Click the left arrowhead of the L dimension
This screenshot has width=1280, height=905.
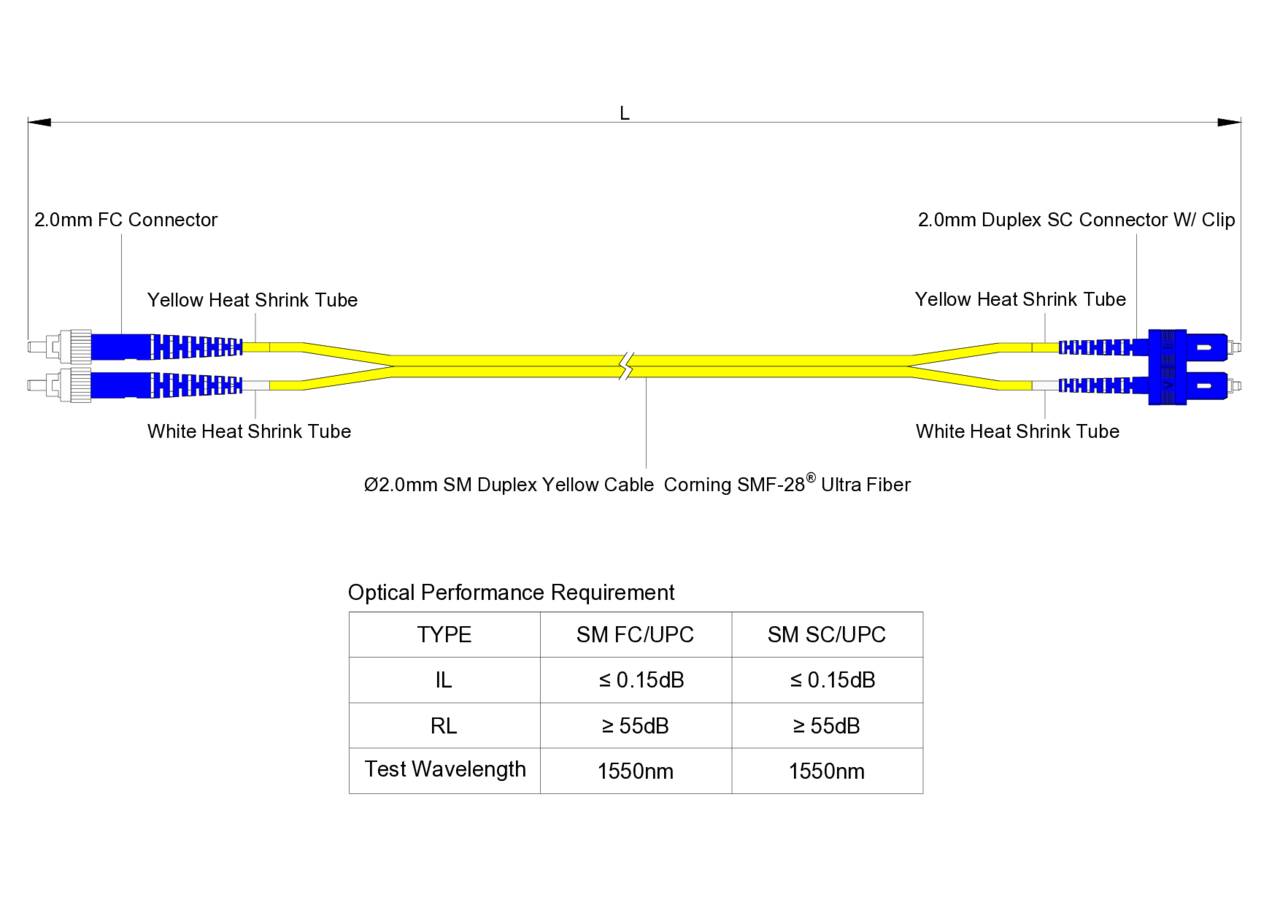coord(40,122)
